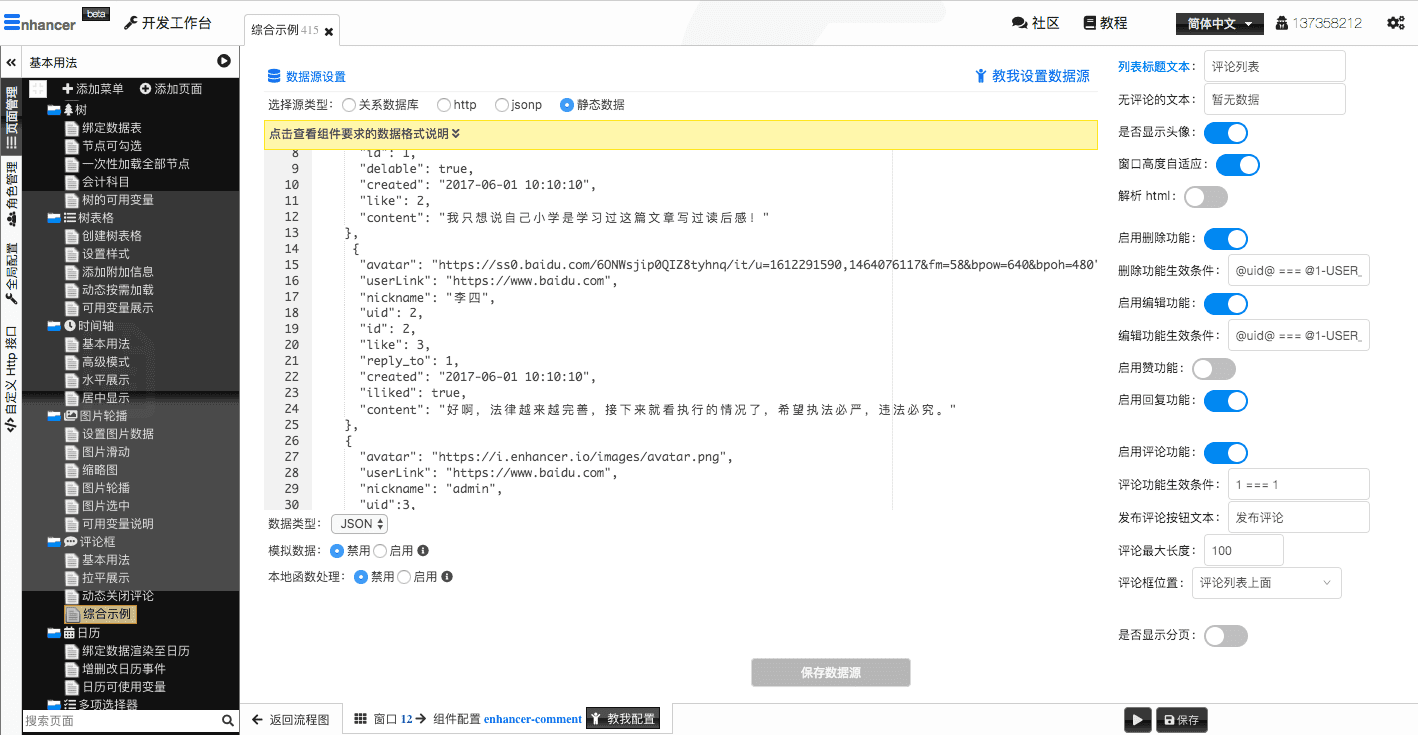Enable the 解析 html switch
This screenshot has height=735, width=1418.
point(1205,197)
